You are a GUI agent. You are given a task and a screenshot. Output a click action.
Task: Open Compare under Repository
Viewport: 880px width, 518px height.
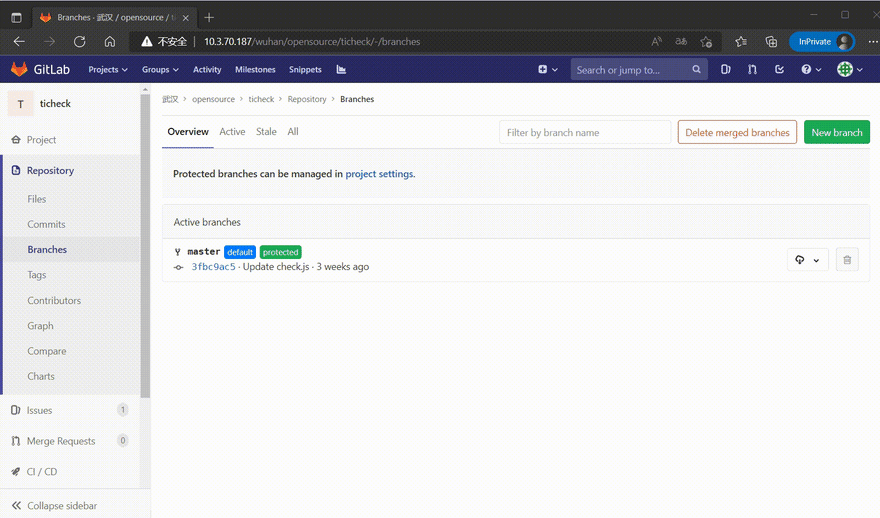[x=47, y=351]
